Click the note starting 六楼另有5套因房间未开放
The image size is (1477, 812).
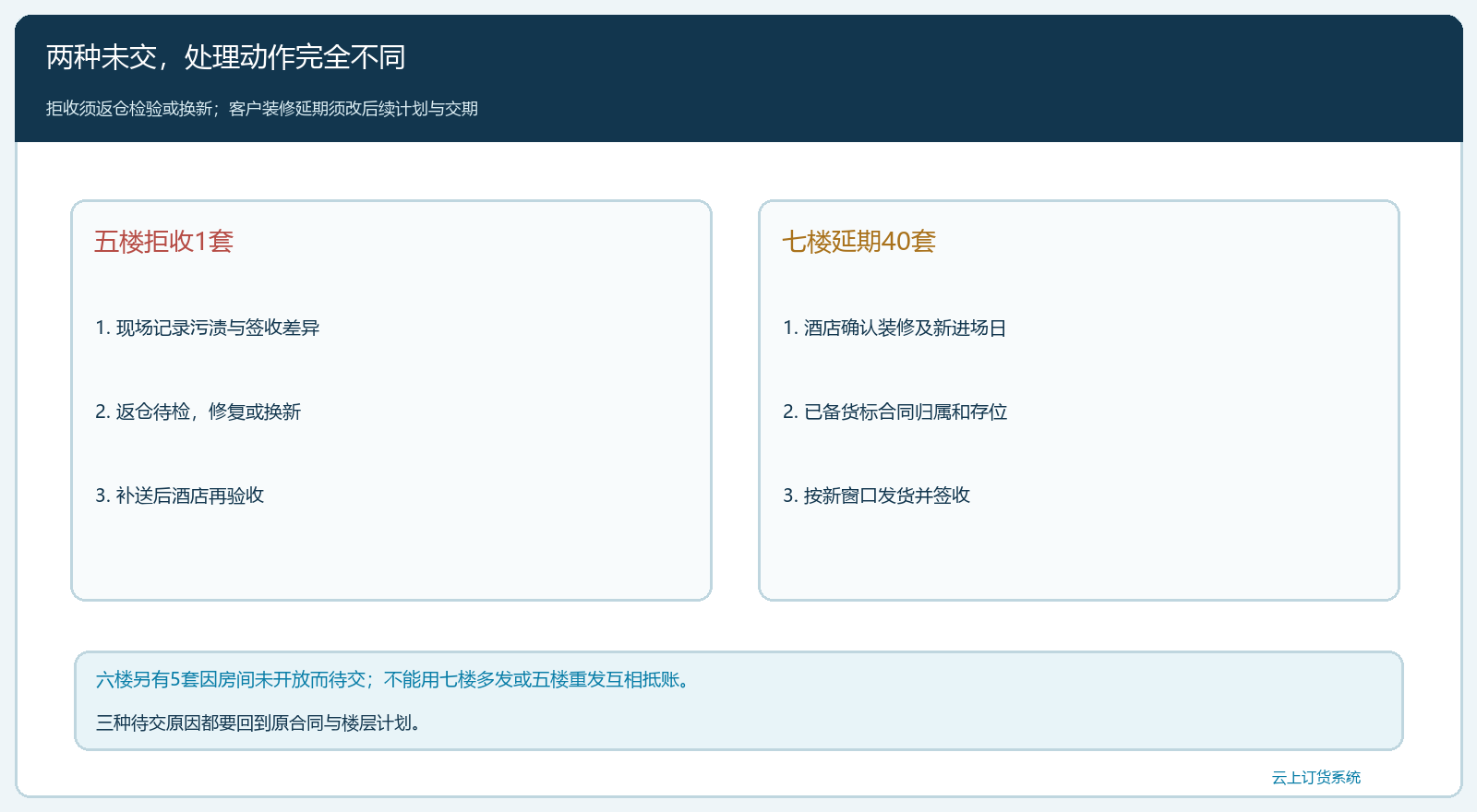click(x=393, y=680)
